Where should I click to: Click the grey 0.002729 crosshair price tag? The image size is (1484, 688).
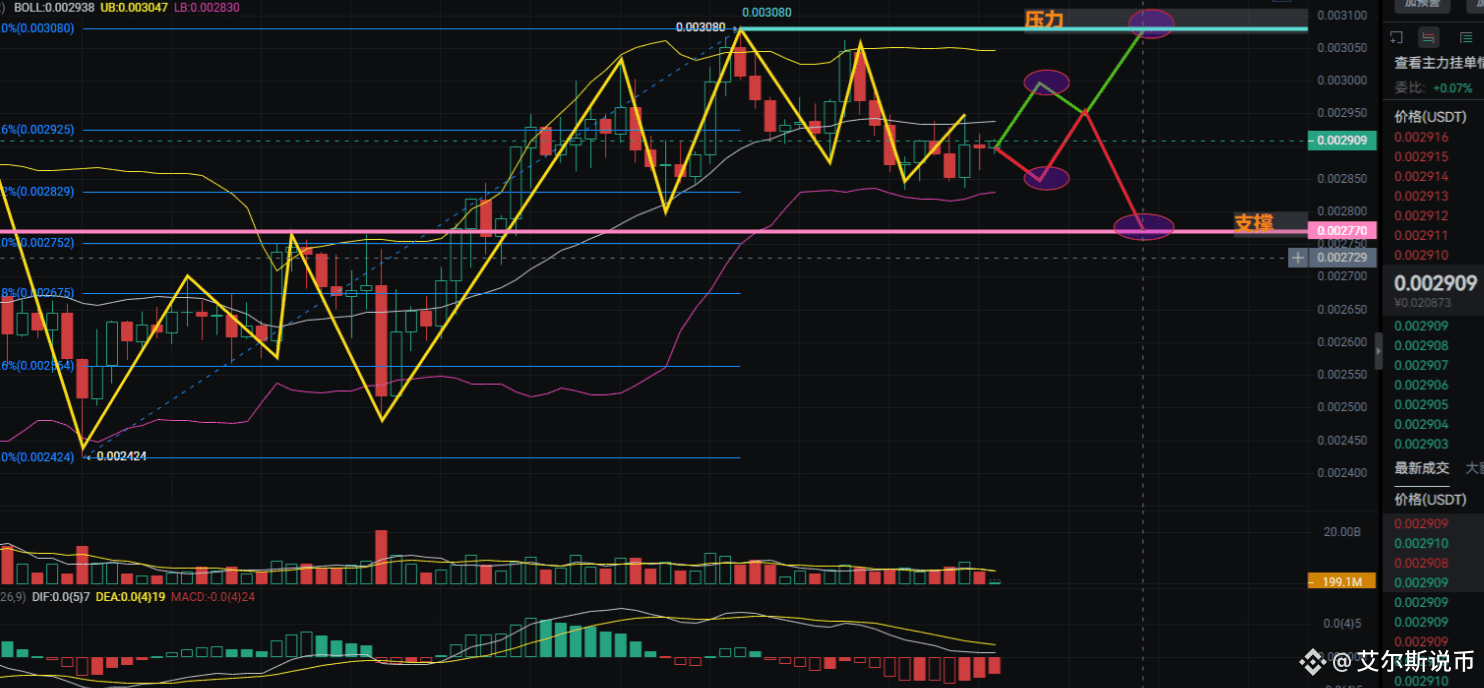pyautogui.click(x=1343, y=258)
